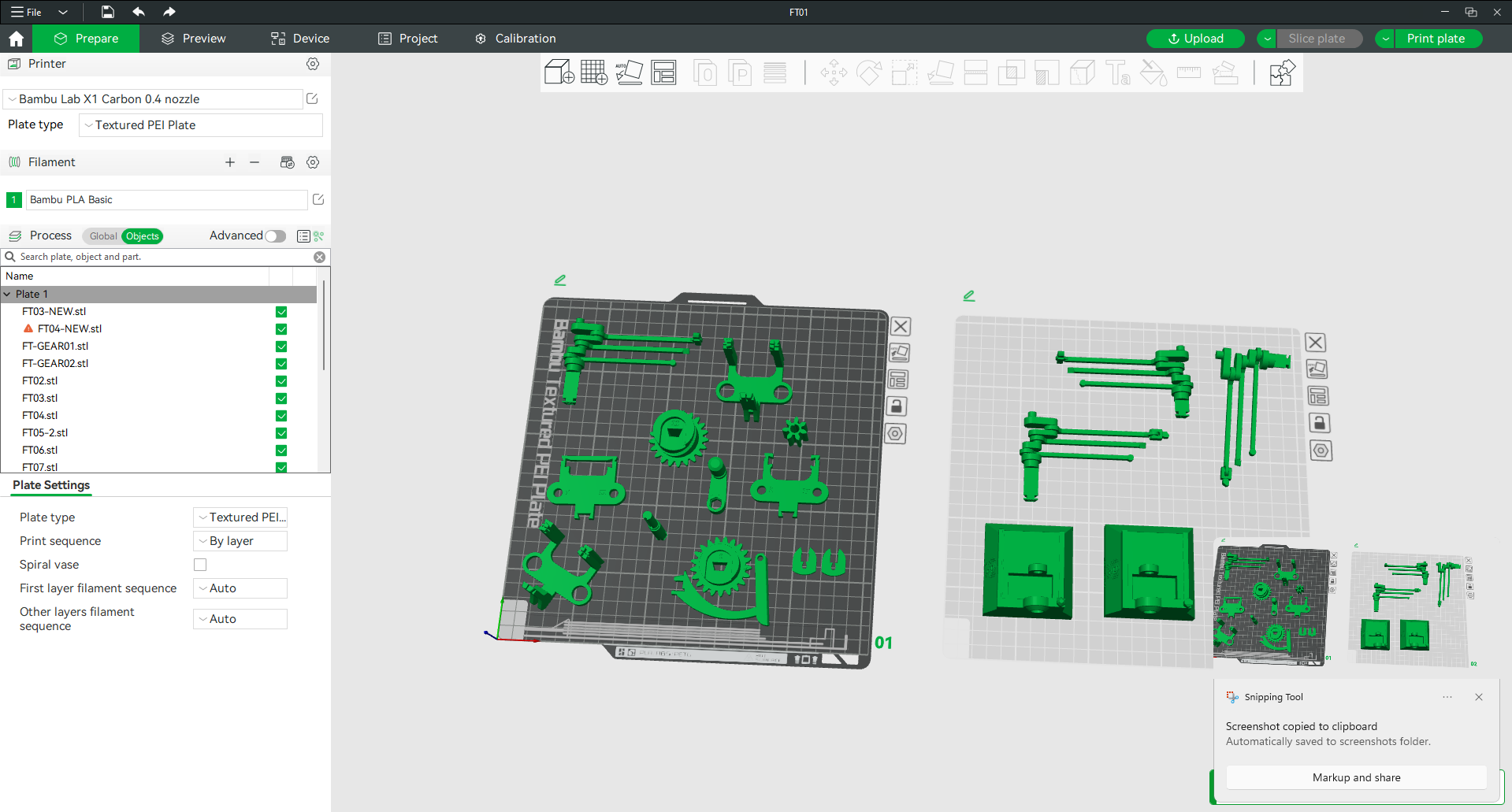This screenshot has width=1512, height=812.
Task: Toggle the Advanced mode switch
Action: (276, 236)
